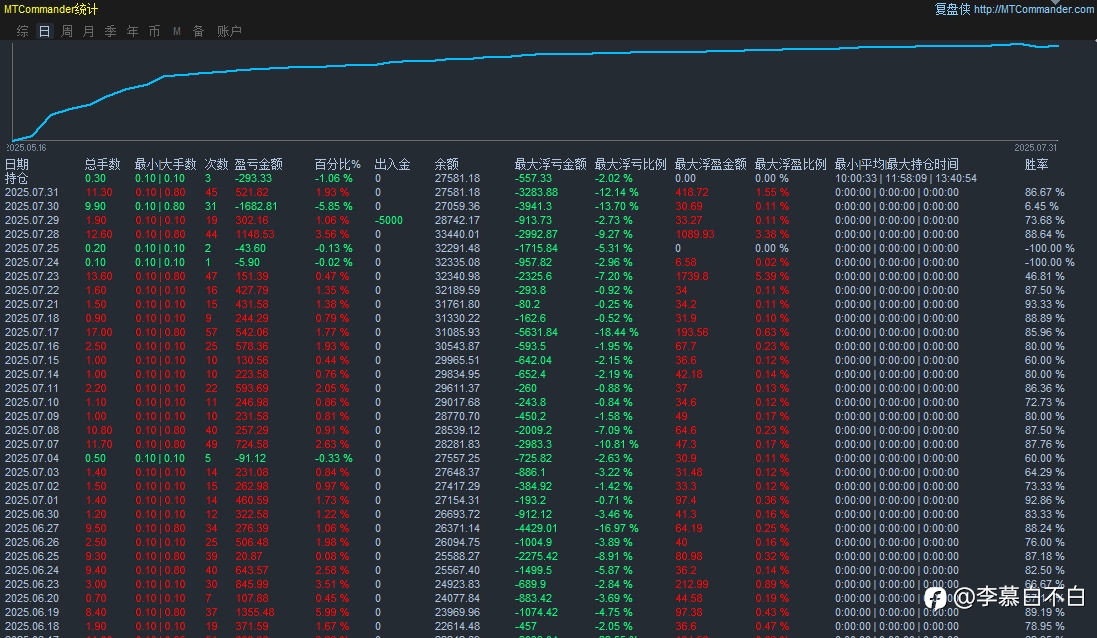
Task: Click the -16.97 % floating loss ratio
Action: coord(616,528)
